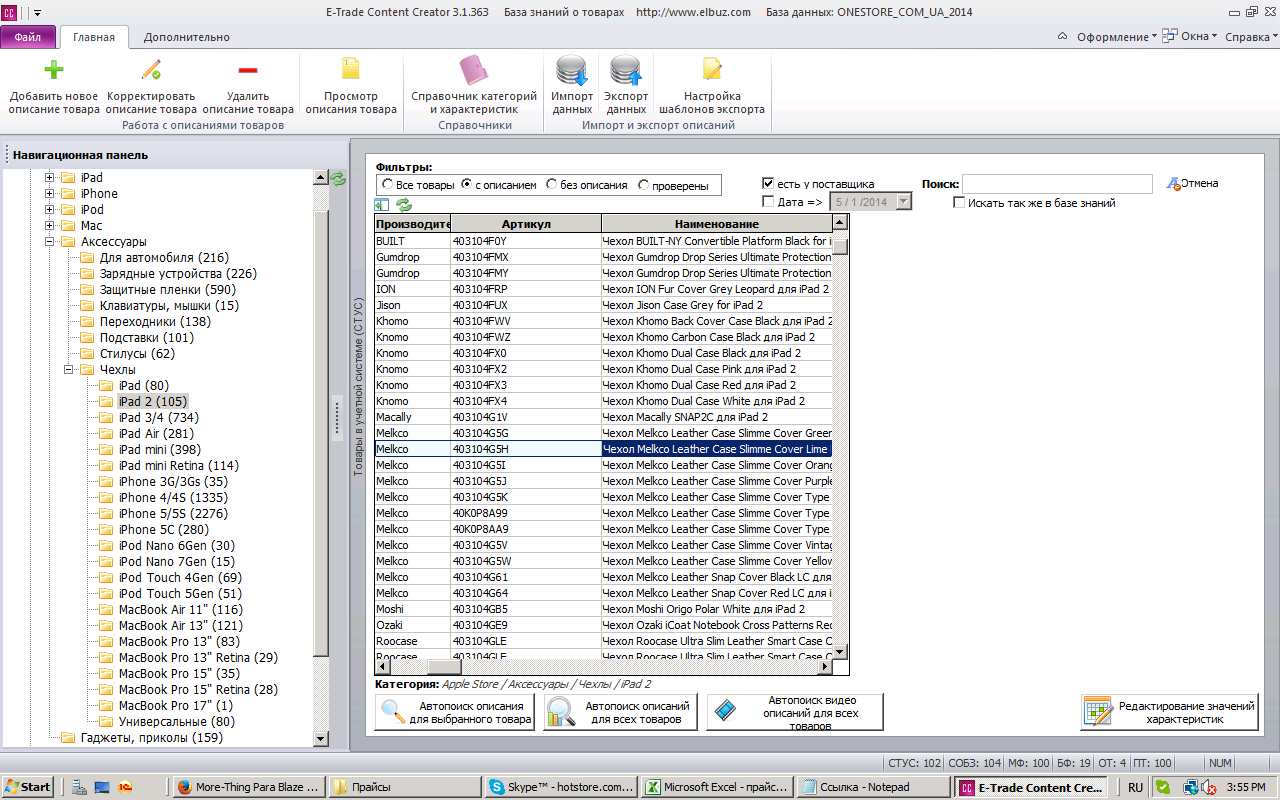Expand the Mac tree node

[x=50, y=226]
